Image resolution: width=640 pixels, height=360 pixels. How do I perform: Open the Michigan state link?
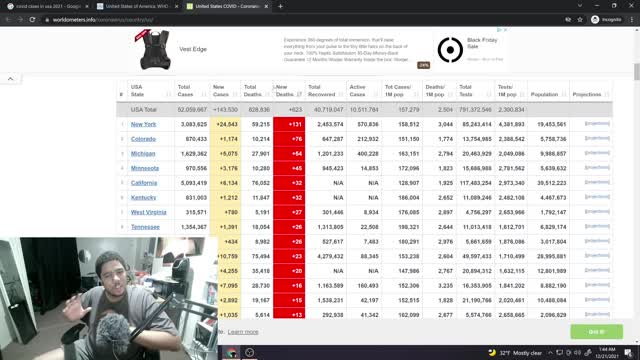[143, 153]
